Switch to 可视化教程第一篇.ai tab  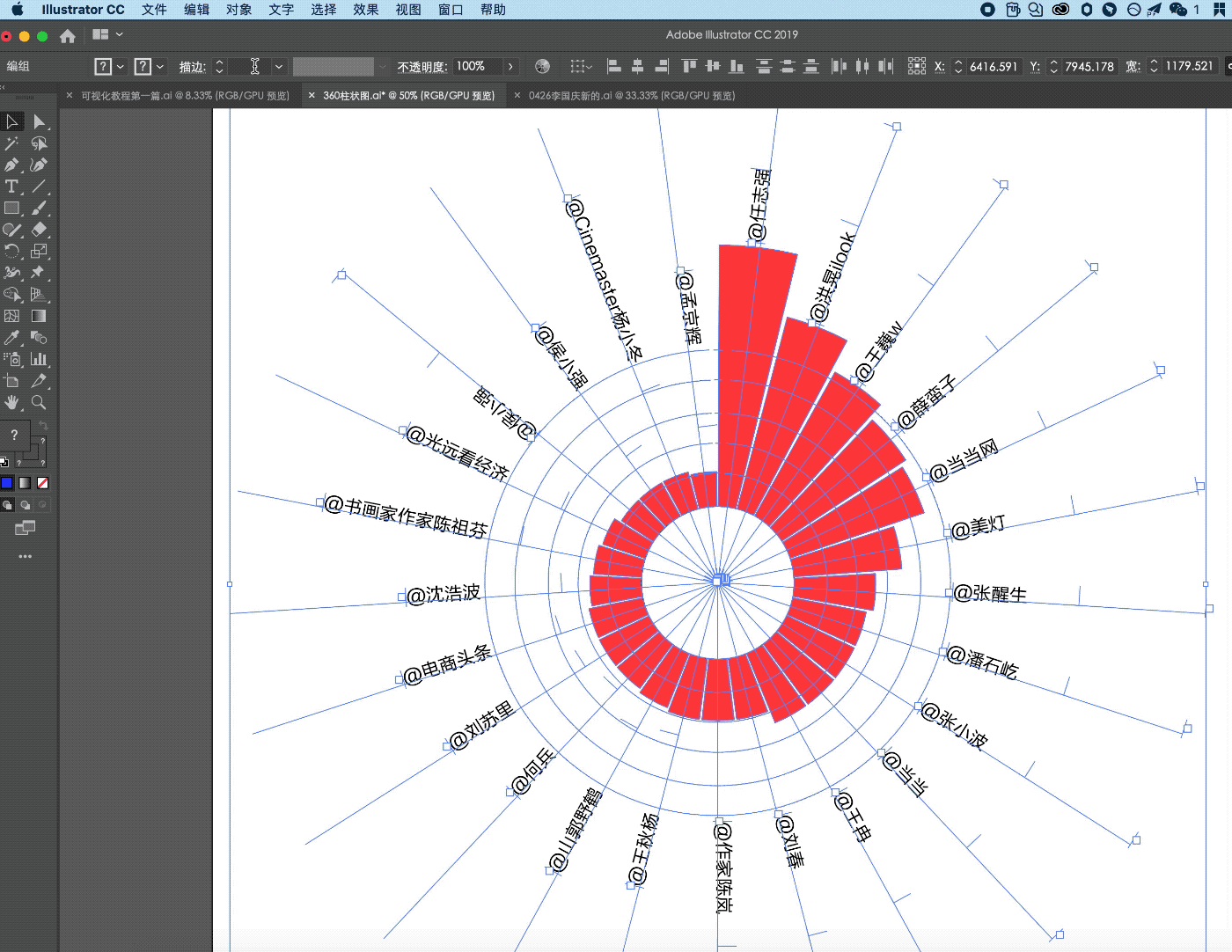(x=185, y=96)
